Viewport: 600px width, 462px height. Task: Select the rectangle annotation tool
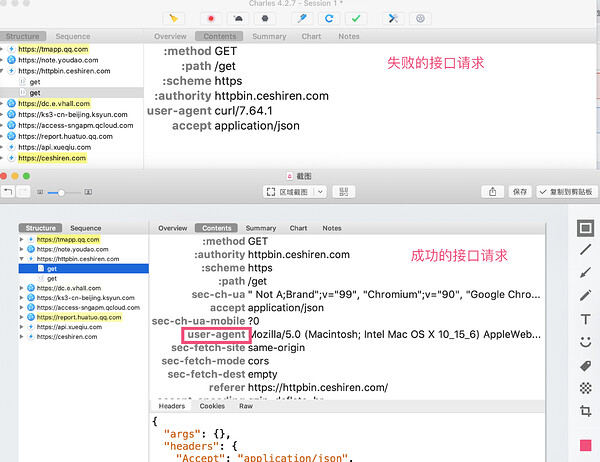tap(585, 229)
